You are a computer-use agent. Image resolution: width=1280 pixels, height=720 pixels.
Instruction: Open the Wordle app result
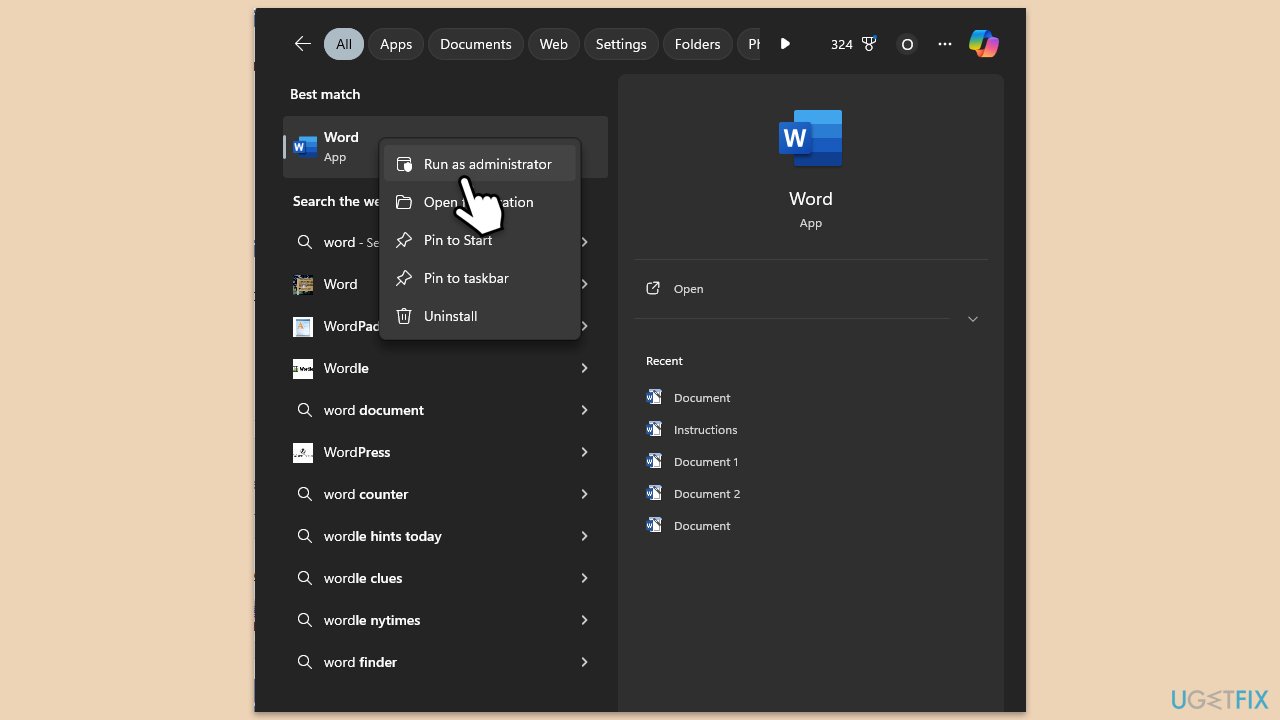(x=346, y=368)
